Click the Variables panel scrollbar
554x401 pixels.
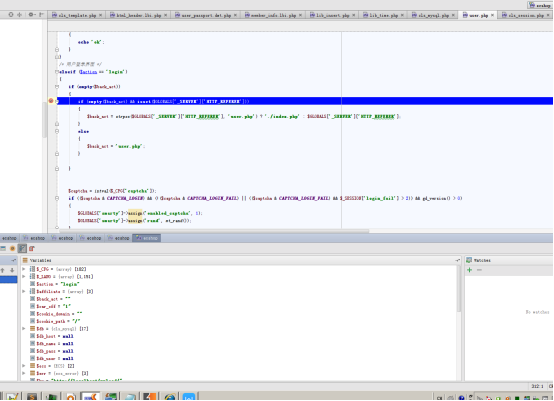coord(459,289)
